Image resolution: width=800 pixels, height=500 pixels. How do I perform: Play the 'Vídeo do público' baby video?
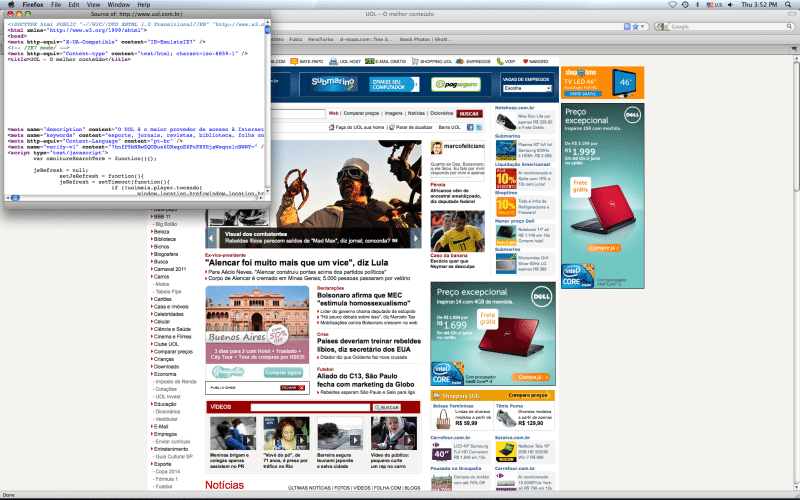pos(394,433)
